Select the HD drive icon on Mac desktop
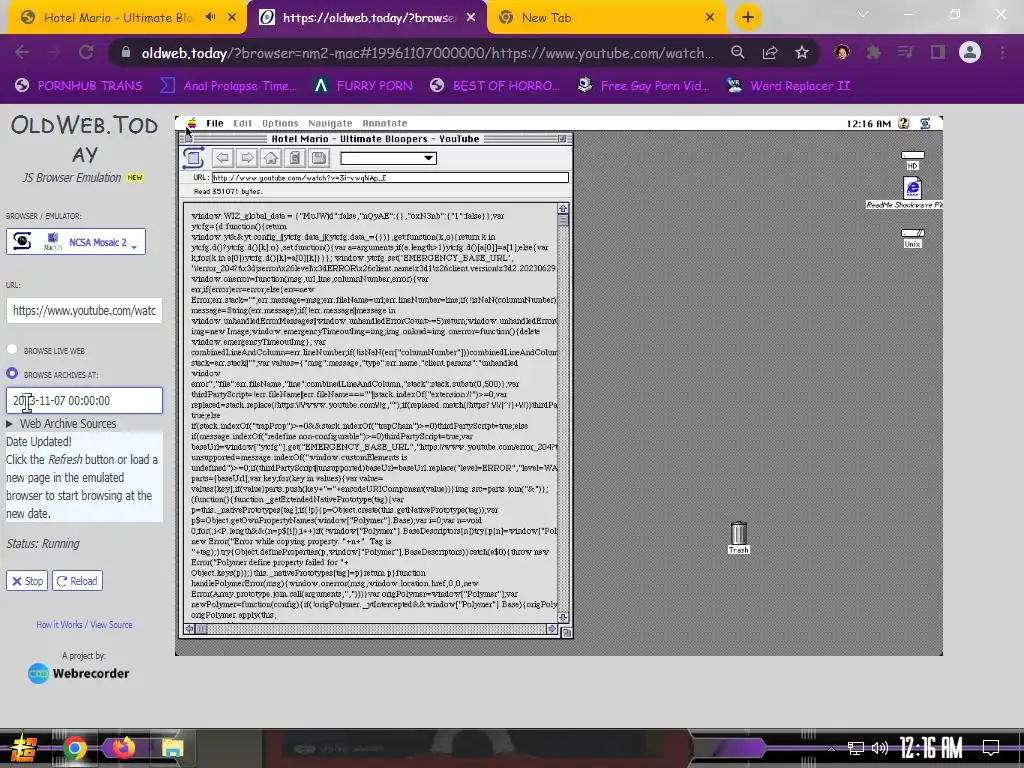The height and width of the screenshot is (768, 1024). 912,160
